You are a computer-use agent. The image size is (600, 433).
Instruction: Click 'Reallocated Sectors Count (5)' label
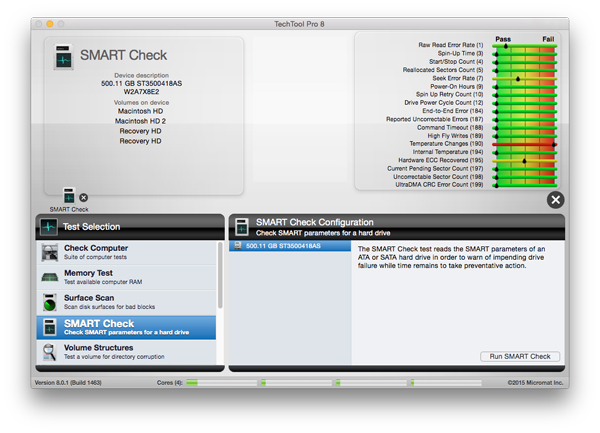443,70
